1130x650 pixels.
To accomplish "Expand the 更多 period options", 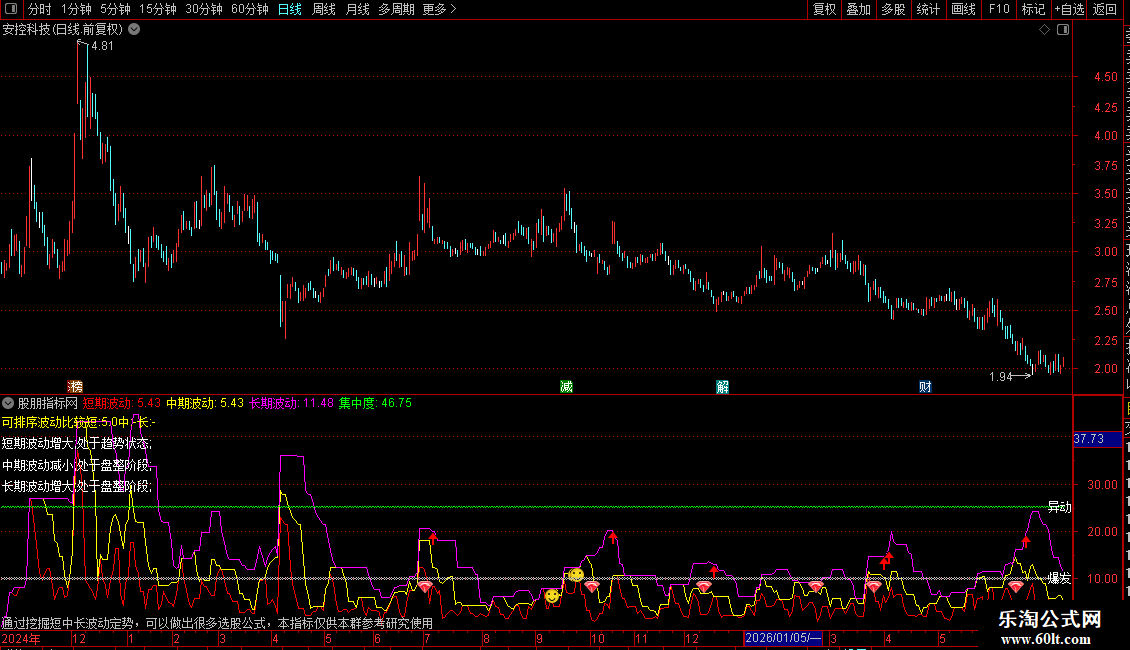I will pyautogui.click(x=439, y=9).
